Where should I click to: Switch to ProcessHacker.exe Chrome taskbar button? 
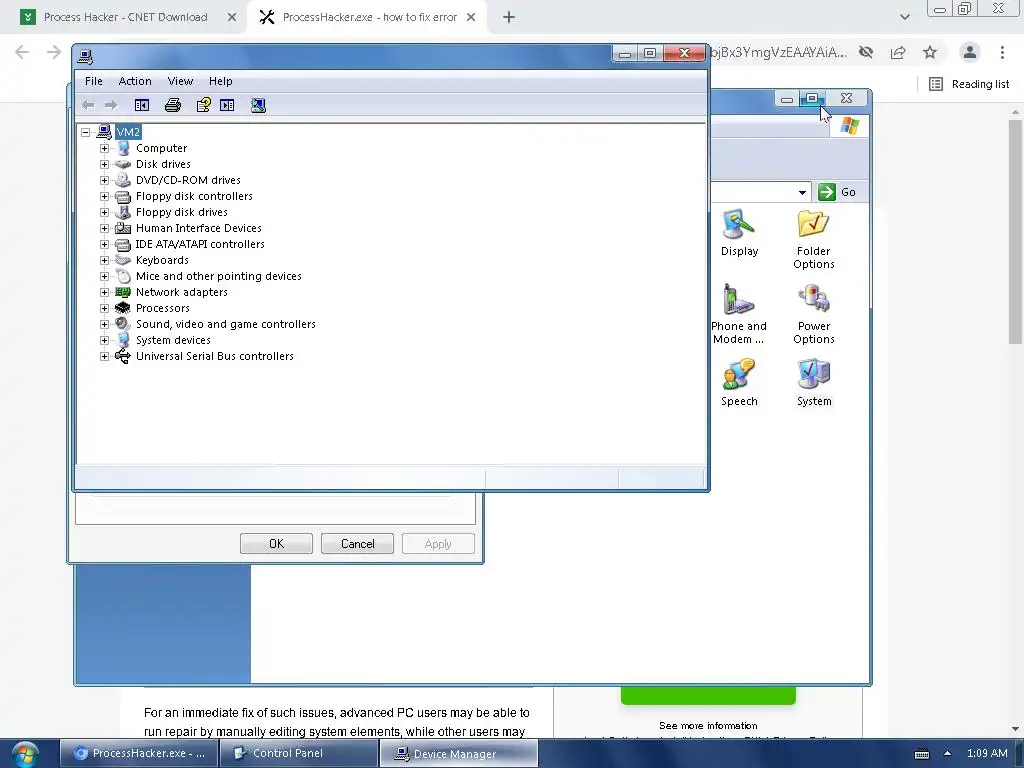point(139,753)
